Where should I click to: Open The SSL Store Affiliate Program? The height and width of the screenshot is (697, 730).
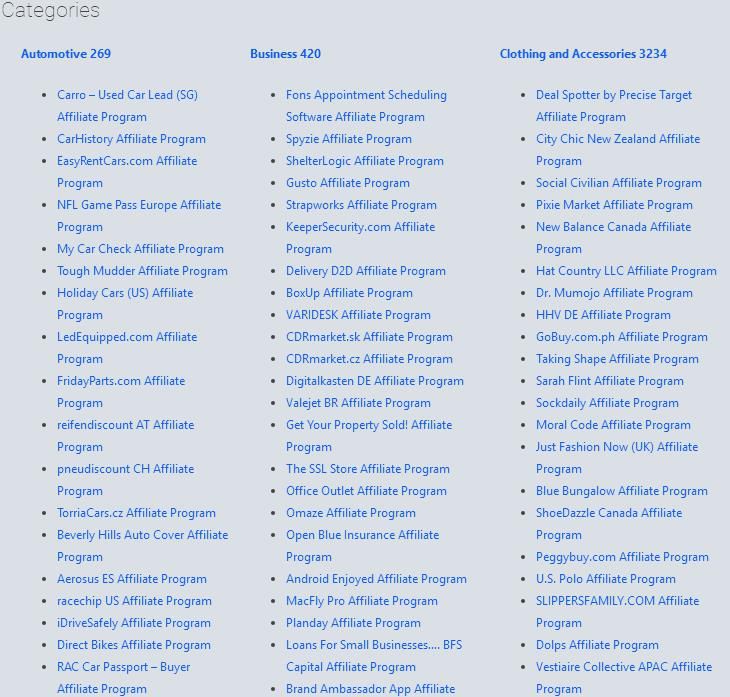pyautogui.click(x=367, y=469)
